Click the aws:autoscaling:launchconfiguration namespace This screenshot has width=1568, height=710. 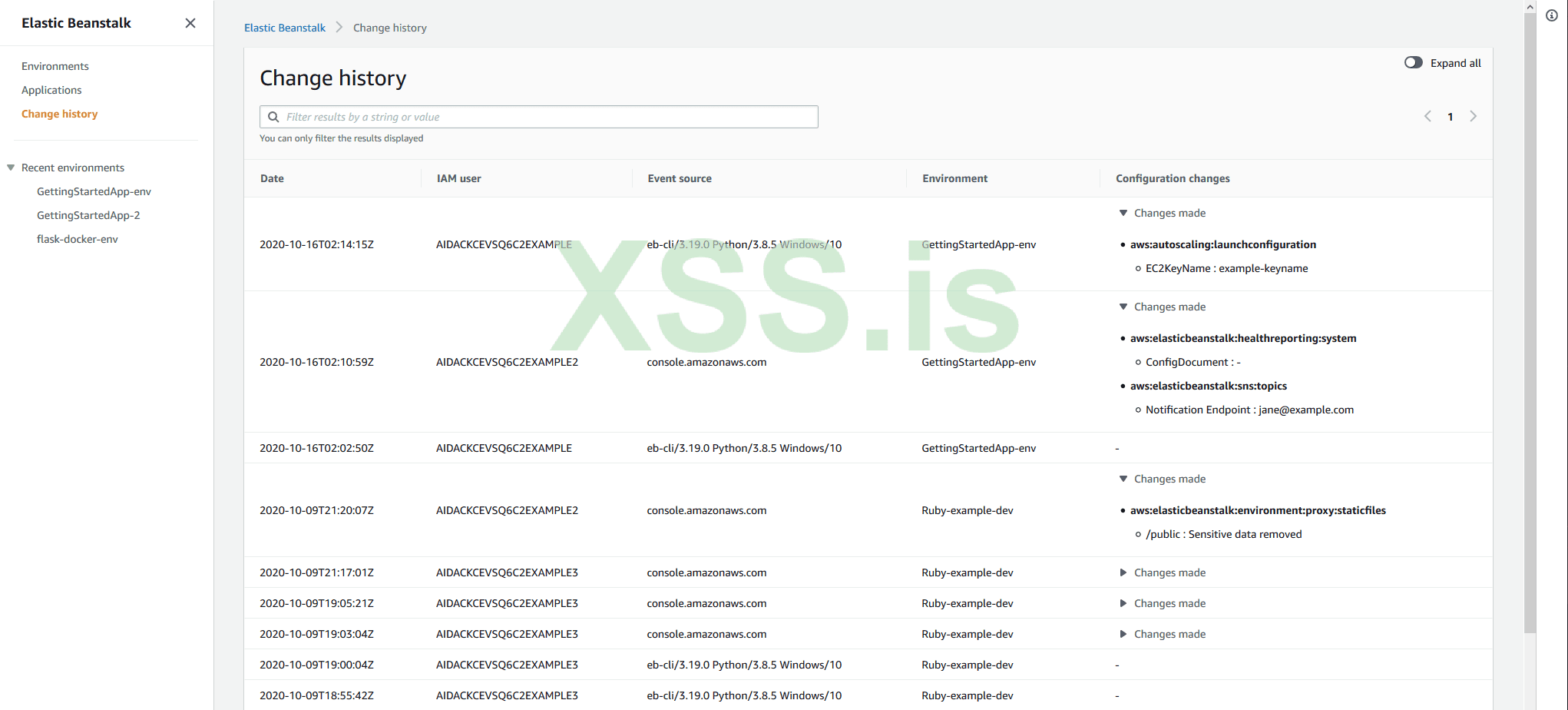tap(1222, 244)
